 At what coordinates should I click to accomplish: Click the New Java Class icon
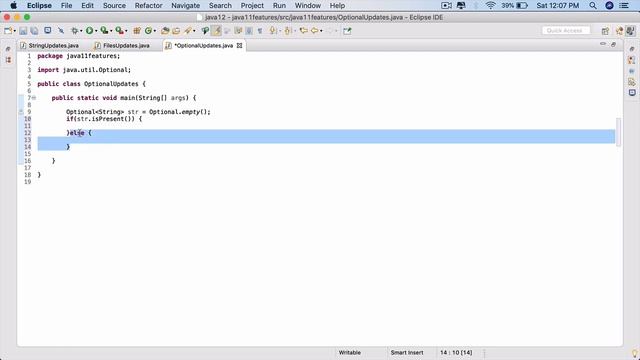point(149,31)
